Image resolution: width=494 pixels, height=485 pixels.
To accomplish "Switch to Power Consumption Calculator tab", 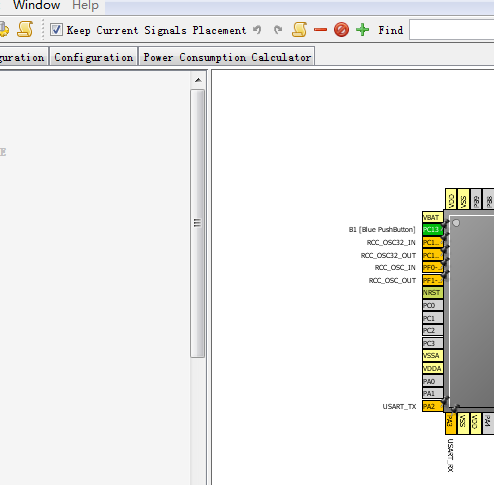I will point(227,57).
